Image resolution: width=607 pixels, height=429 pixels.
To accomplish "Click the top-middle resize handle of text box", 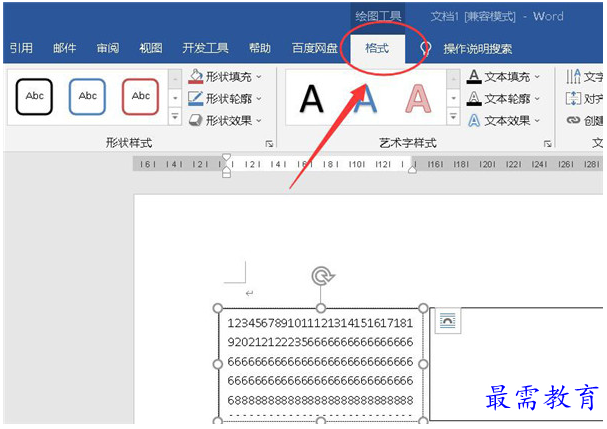I will (x=321, y=309).
